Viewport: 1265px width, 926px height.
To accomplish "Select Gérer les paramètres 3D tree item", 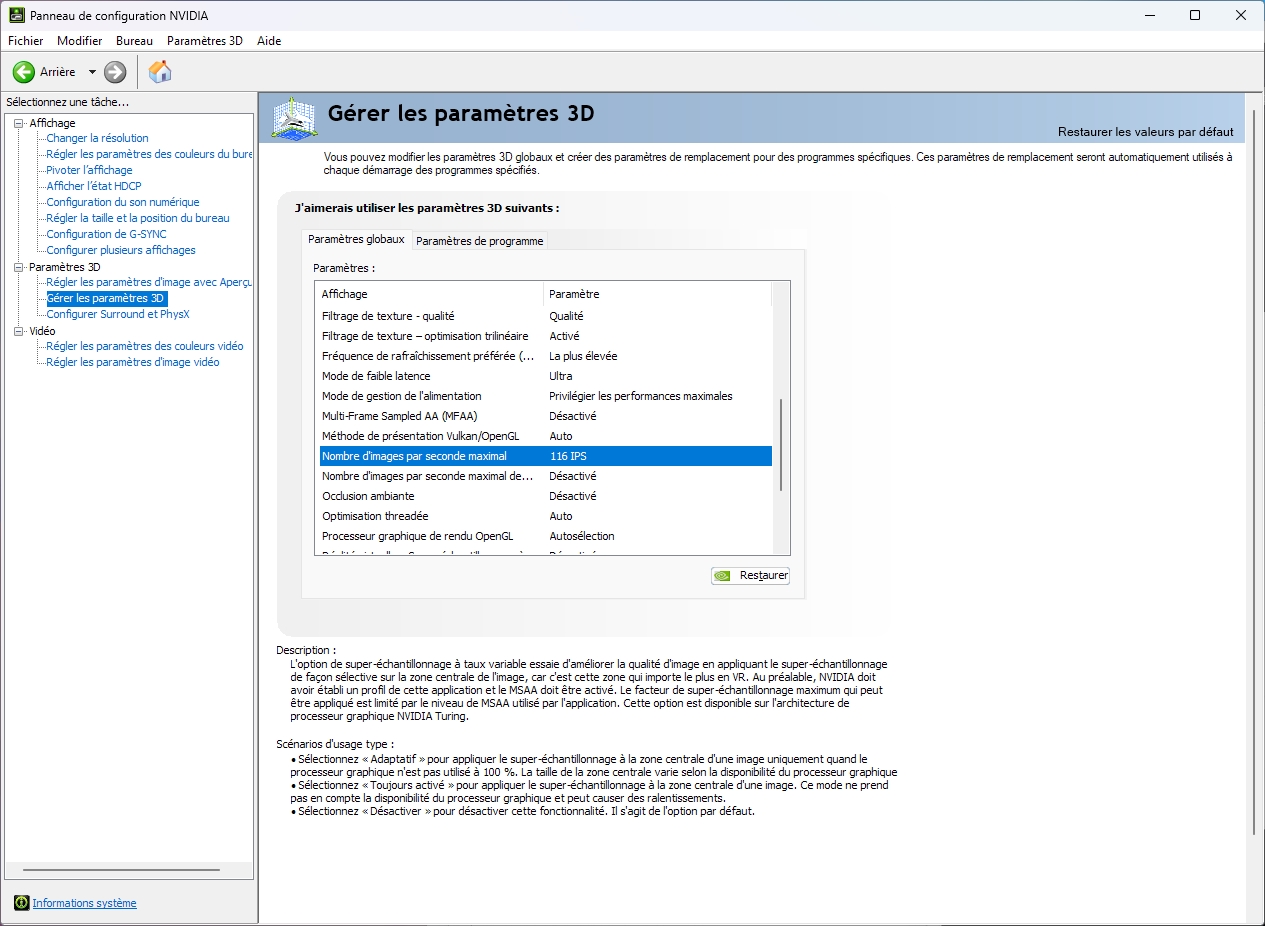I will [106, 298].
